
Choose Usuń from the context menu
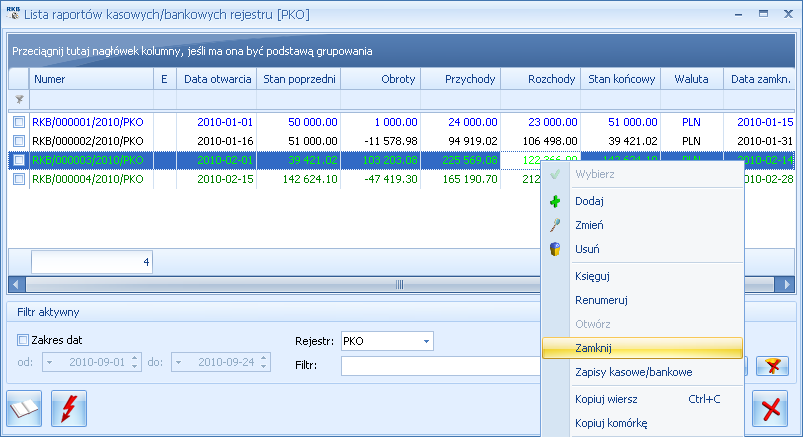point(643,249)
